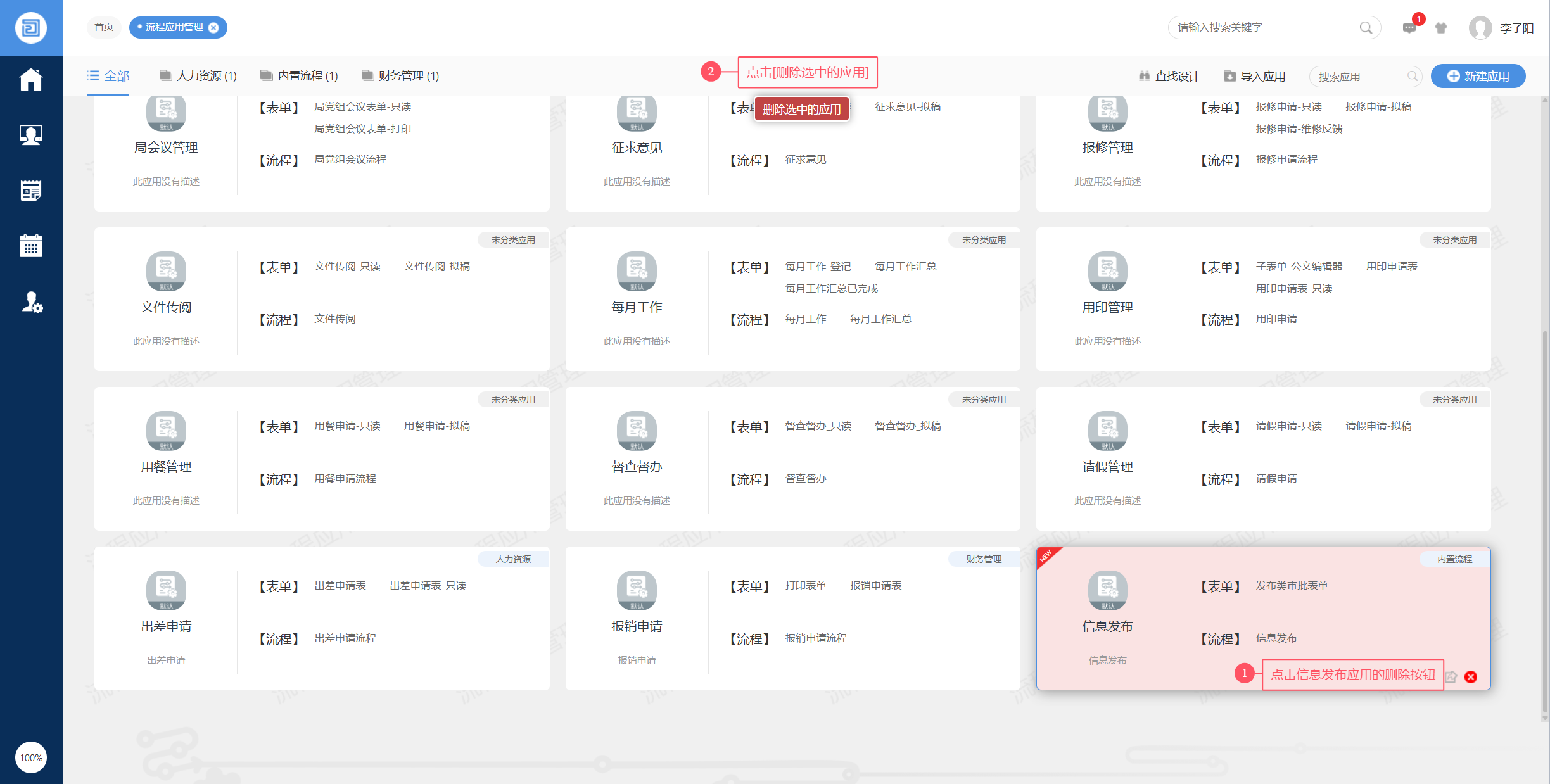Open the news list sidebar icon

30,191
